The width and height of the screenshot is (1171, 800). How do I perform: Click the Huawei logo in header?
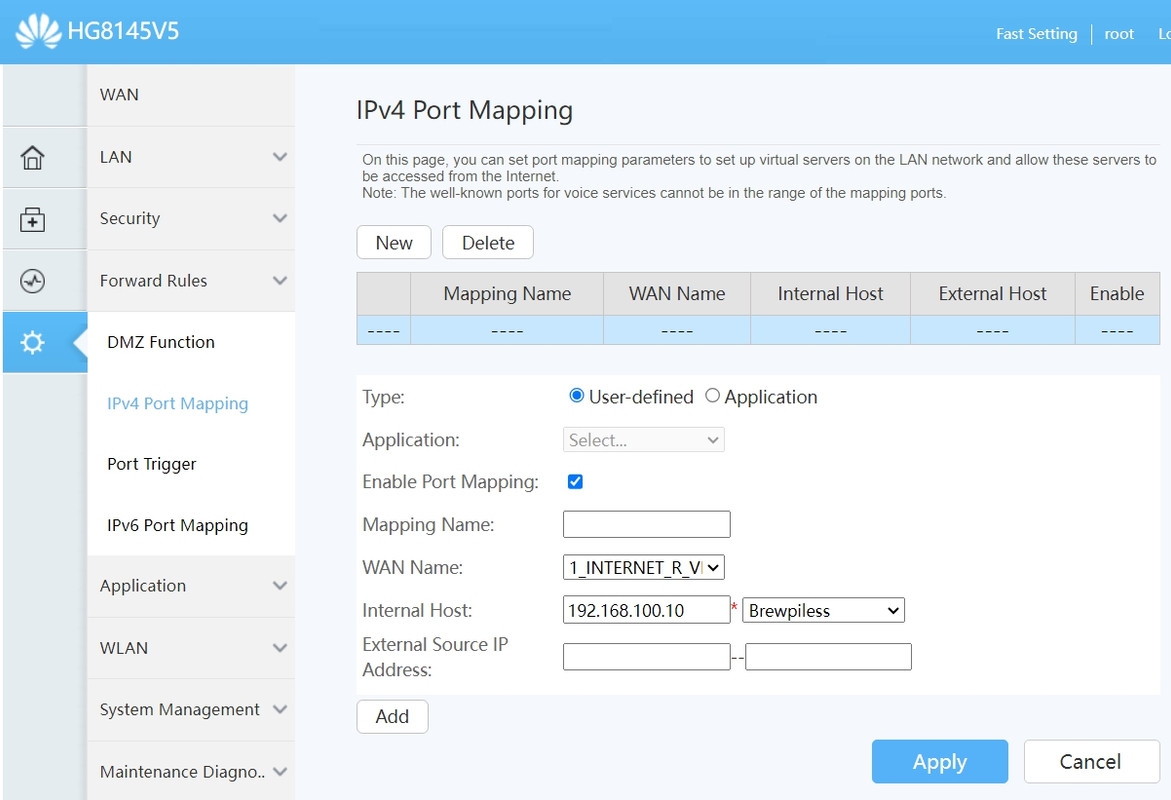tap(38, 31)
